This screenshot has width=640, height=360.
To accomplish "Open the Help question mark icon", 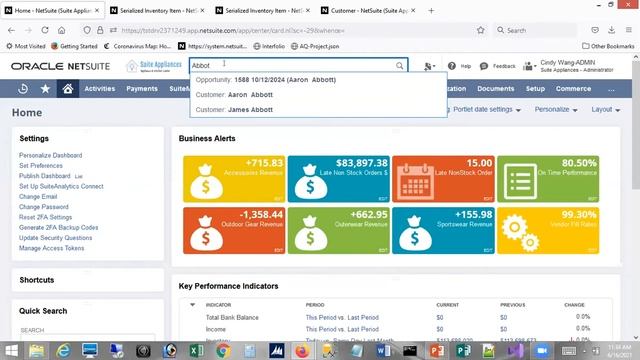I will [452, 66].
